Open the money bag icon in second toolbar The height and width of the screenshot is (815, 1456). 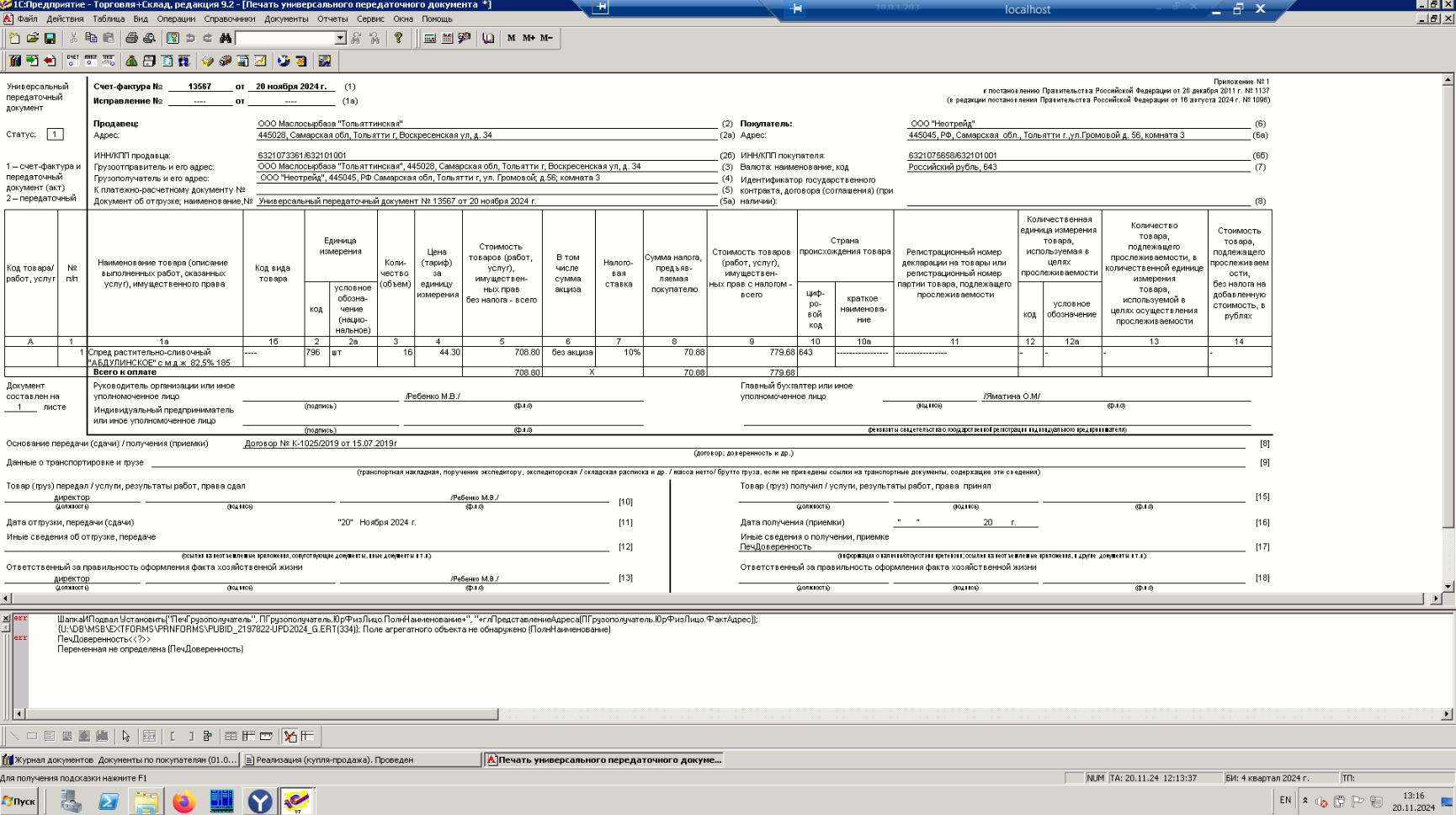[131, 61]
